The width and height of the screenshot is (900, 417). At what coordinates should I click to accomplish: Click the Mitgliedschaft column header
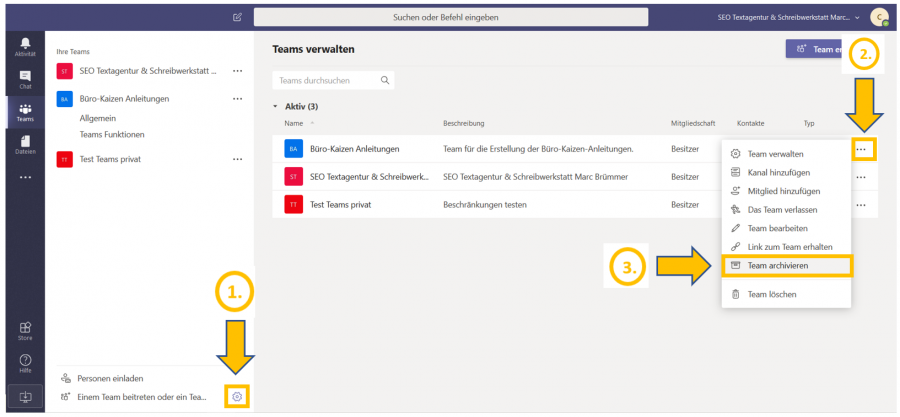pyautogui.click(x=693, y=123)
